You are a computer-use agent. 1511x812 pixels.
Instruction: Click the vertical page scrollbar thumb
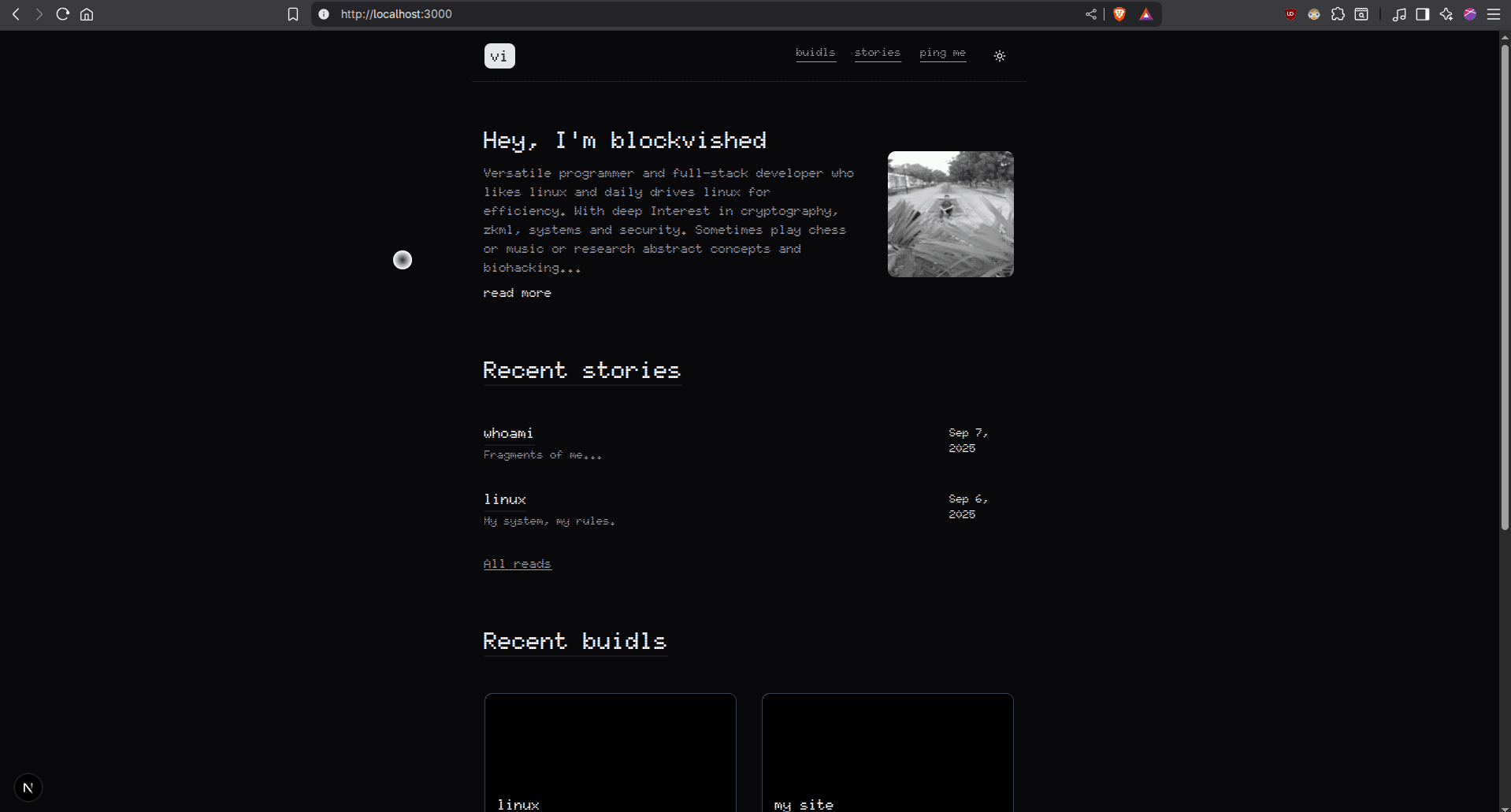[x=1505, y=284]
